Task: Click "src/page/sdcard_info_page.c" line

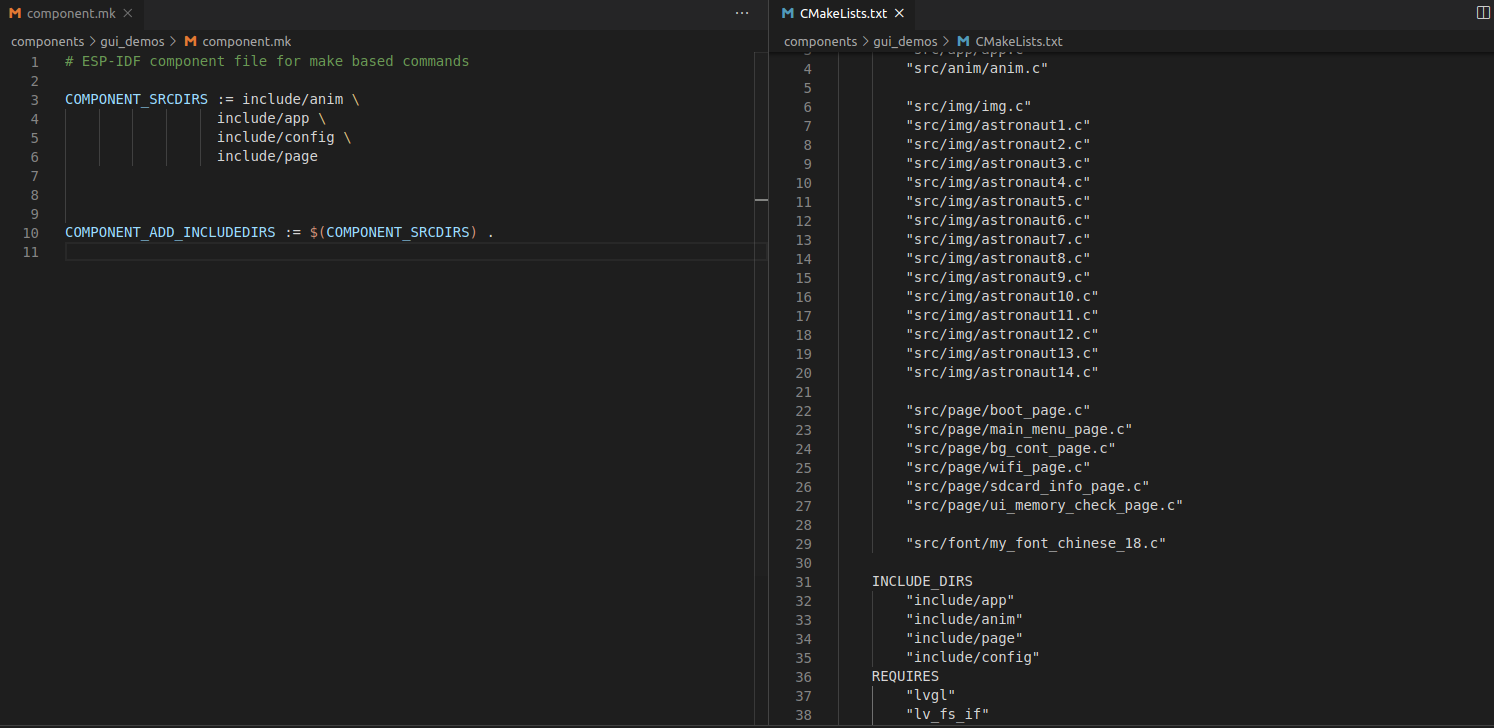Action: point(1027,487)
